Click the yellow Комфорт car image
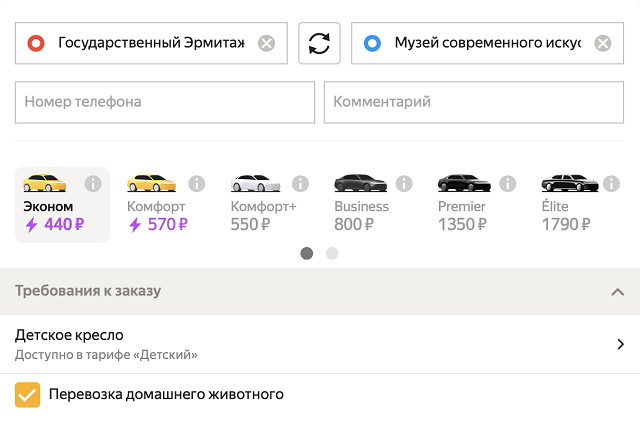 coord(151,183)
